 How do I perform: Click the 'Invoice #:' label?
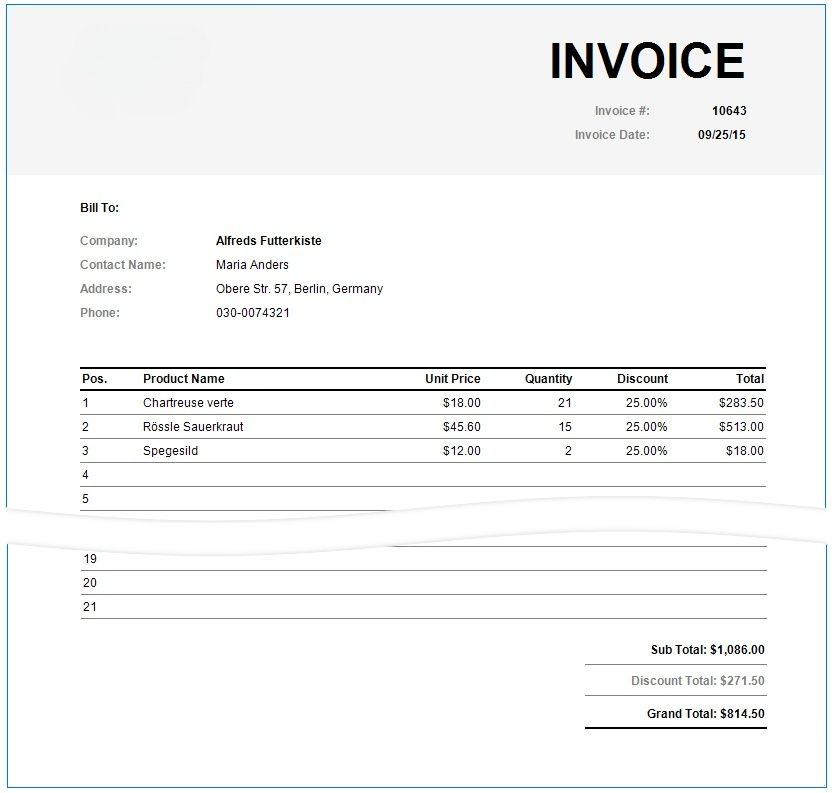[622, 110]
